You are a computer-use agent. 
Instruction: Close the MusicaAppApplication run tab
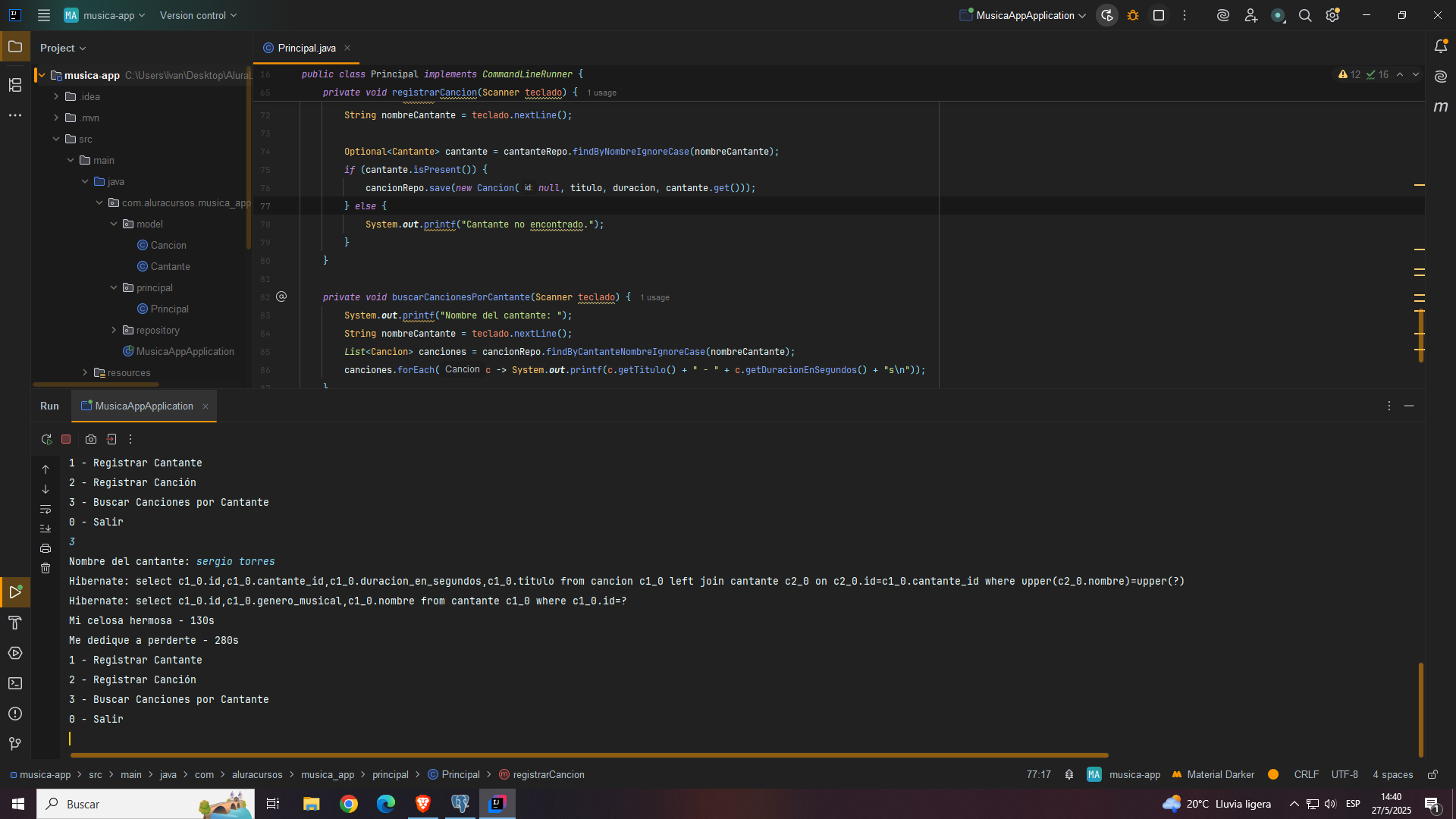(205, 406)
